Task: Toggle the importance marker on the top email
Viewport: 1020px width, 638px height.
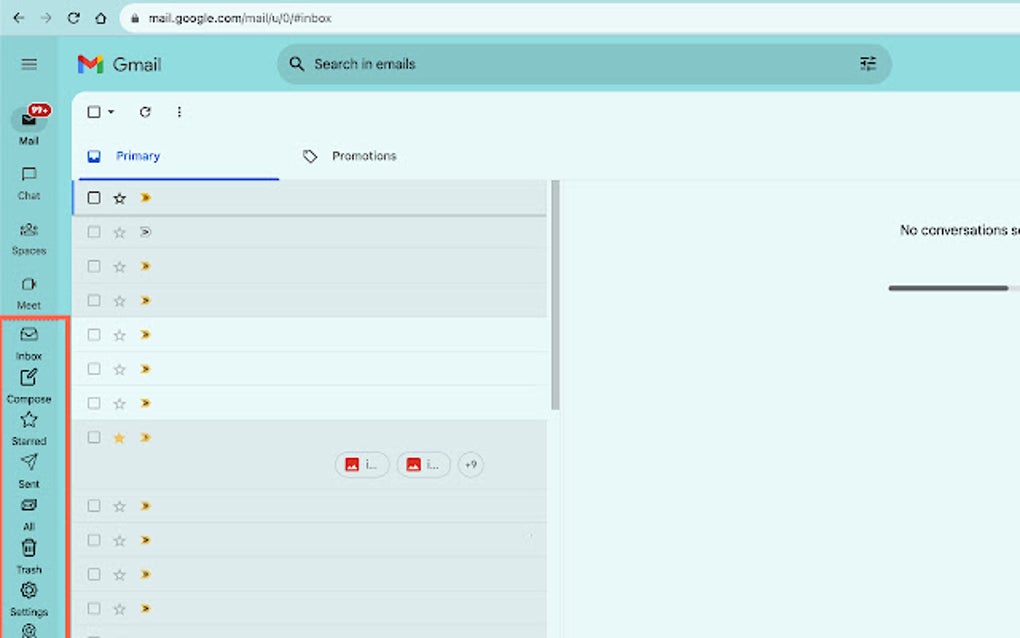Action: pyautogui.click(x=144, y=197)
